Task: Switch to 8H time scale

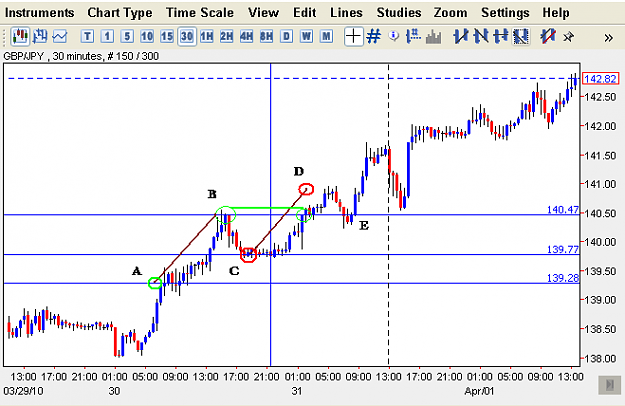Action: pos(266,37)
